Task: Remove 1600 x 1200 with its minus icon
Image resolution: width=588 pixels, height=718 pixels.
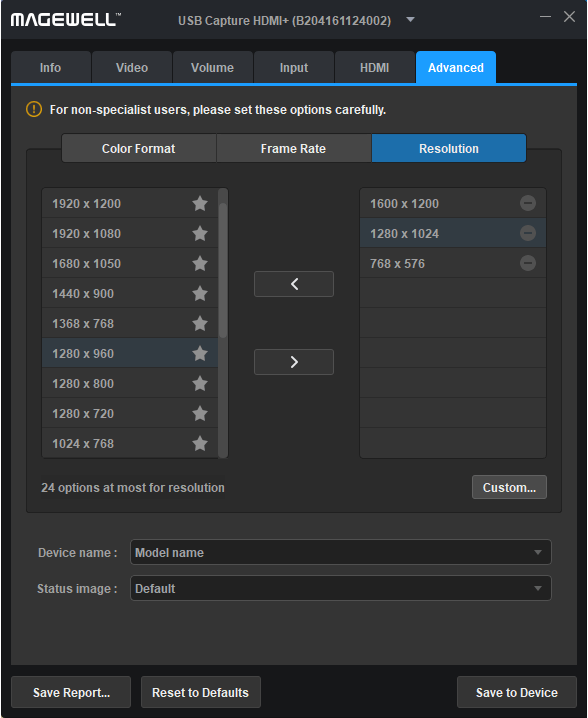Action: pos(528,203)
